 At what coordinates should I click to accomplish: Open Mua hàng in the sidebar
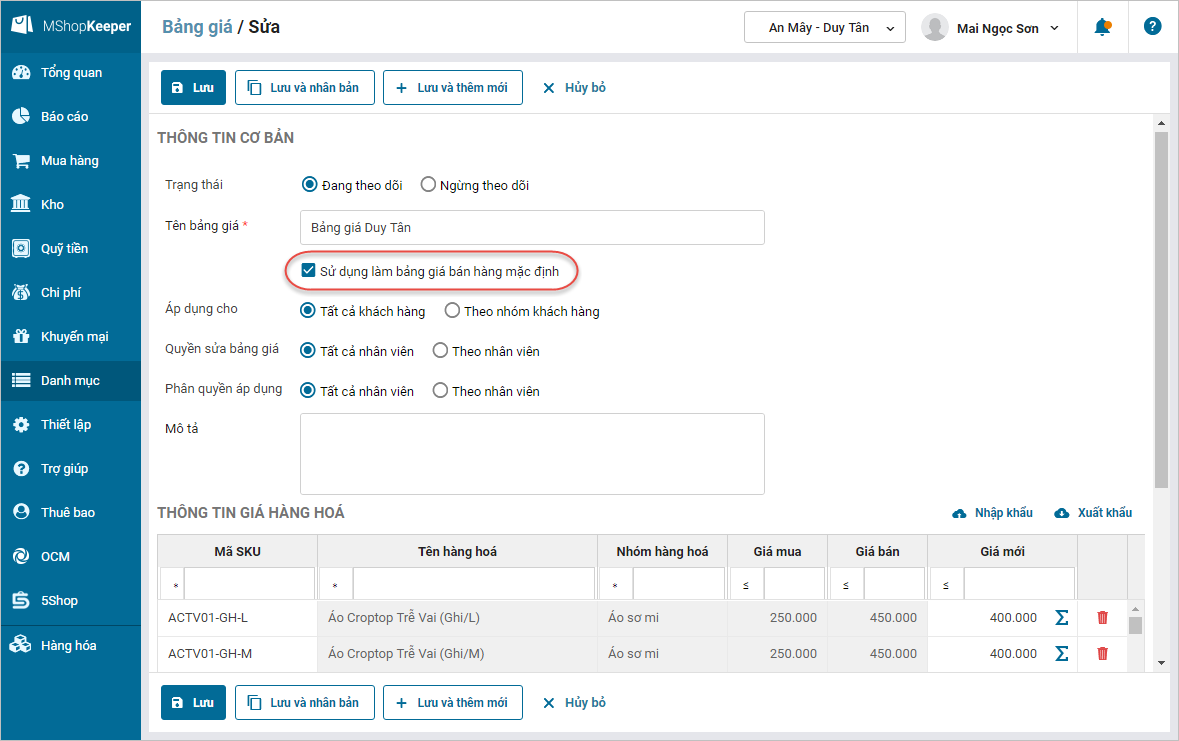tap(71, 160)
